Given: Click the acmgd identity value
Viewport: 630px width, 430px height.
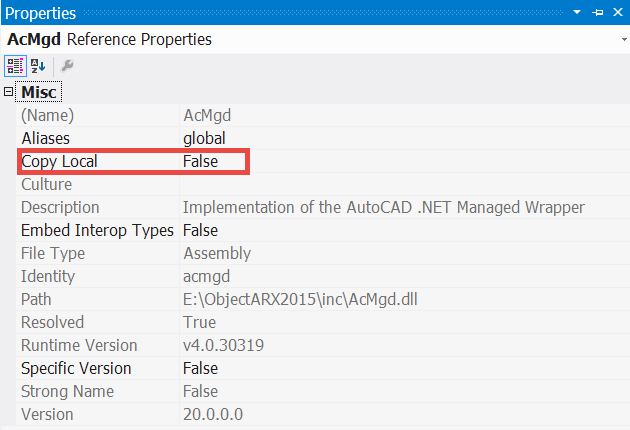Looking at the screenshot, I should pos(206,276).
